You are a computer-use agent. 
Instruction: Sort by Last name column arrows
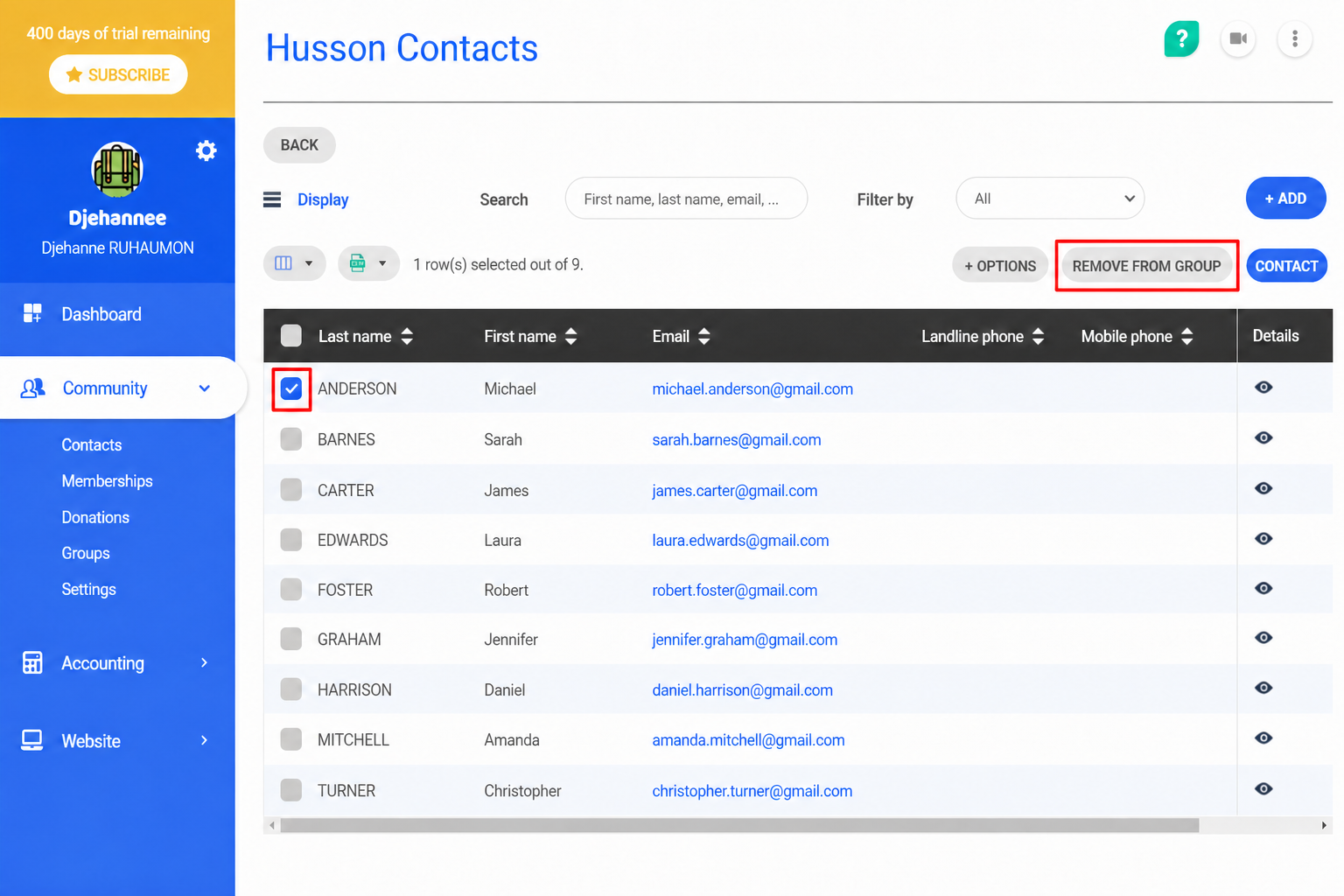[x=407, y=336]
